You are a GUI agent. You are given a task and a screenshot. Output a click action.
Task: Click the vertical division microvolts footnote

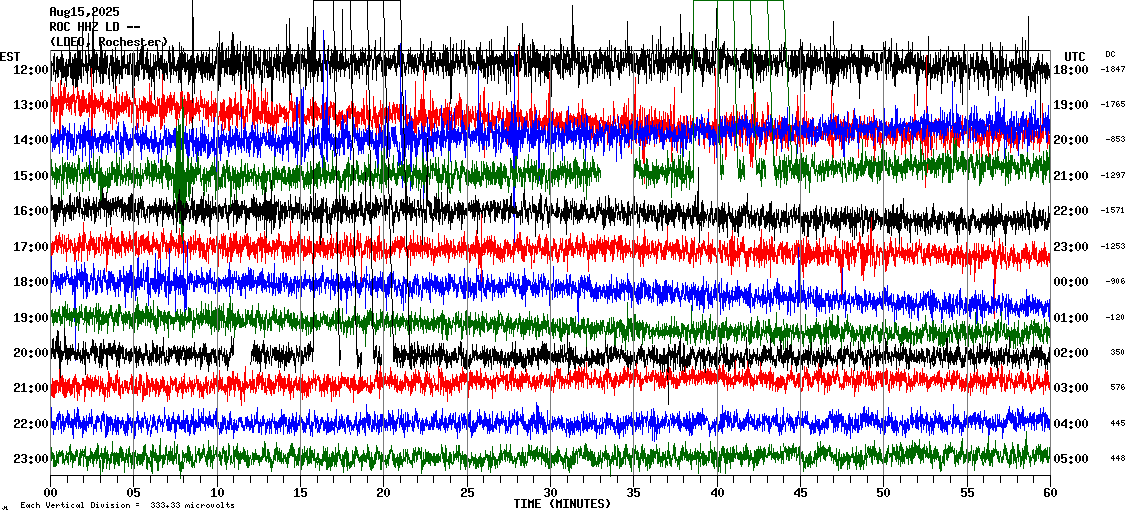(127, 506)
